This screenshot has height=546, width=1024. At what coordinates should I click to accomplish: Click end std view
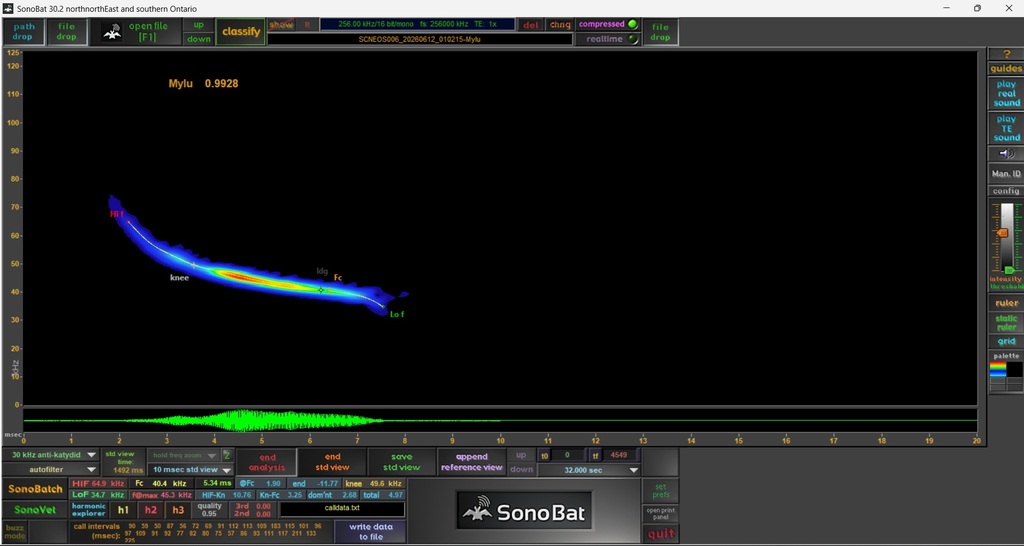pos(332,462)
